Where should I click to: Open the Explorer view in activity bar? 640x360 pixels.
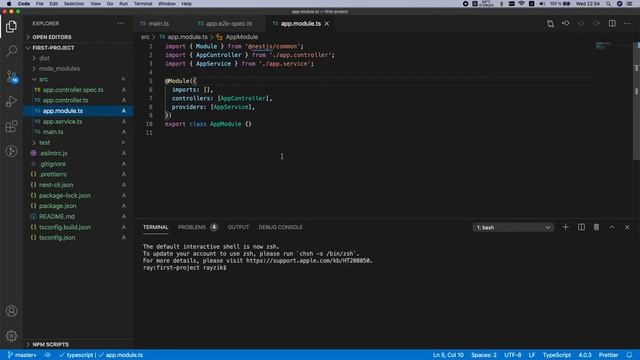11,27
